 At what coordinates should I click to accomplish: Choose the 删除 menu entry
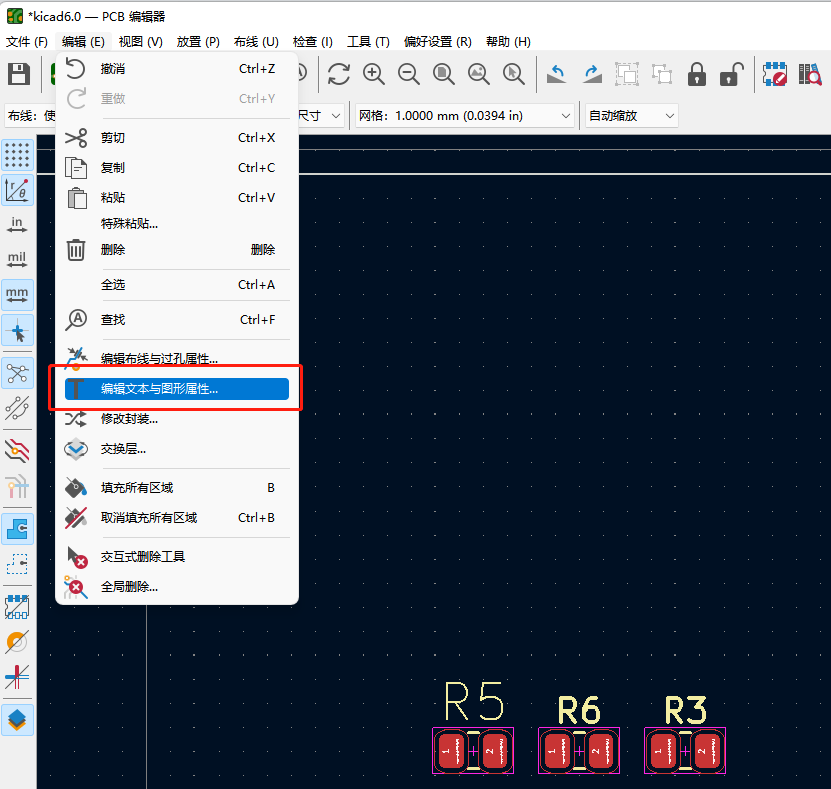pos(177,250)
